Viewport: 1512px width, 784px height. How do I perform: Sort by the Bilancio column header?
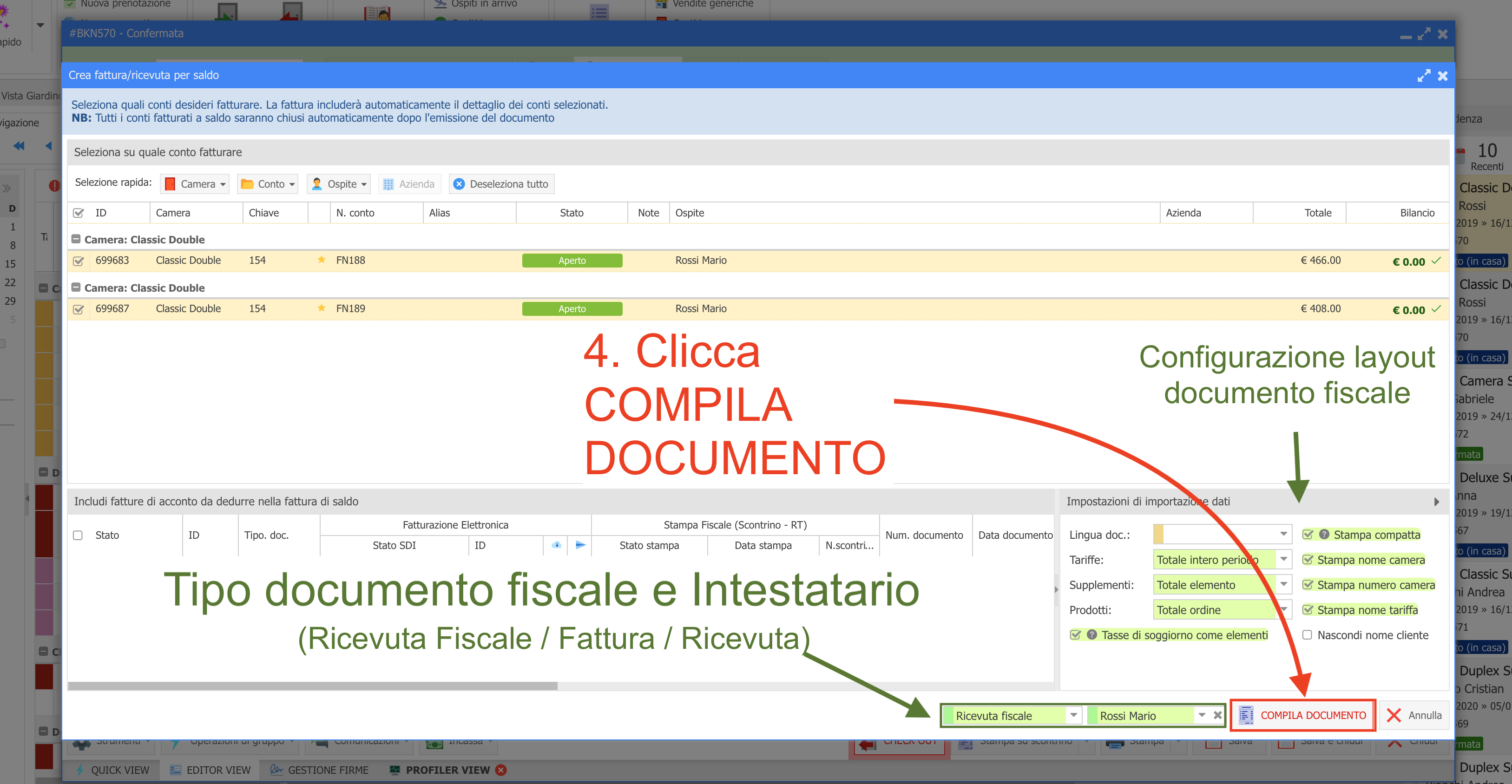click(1397, 213)
